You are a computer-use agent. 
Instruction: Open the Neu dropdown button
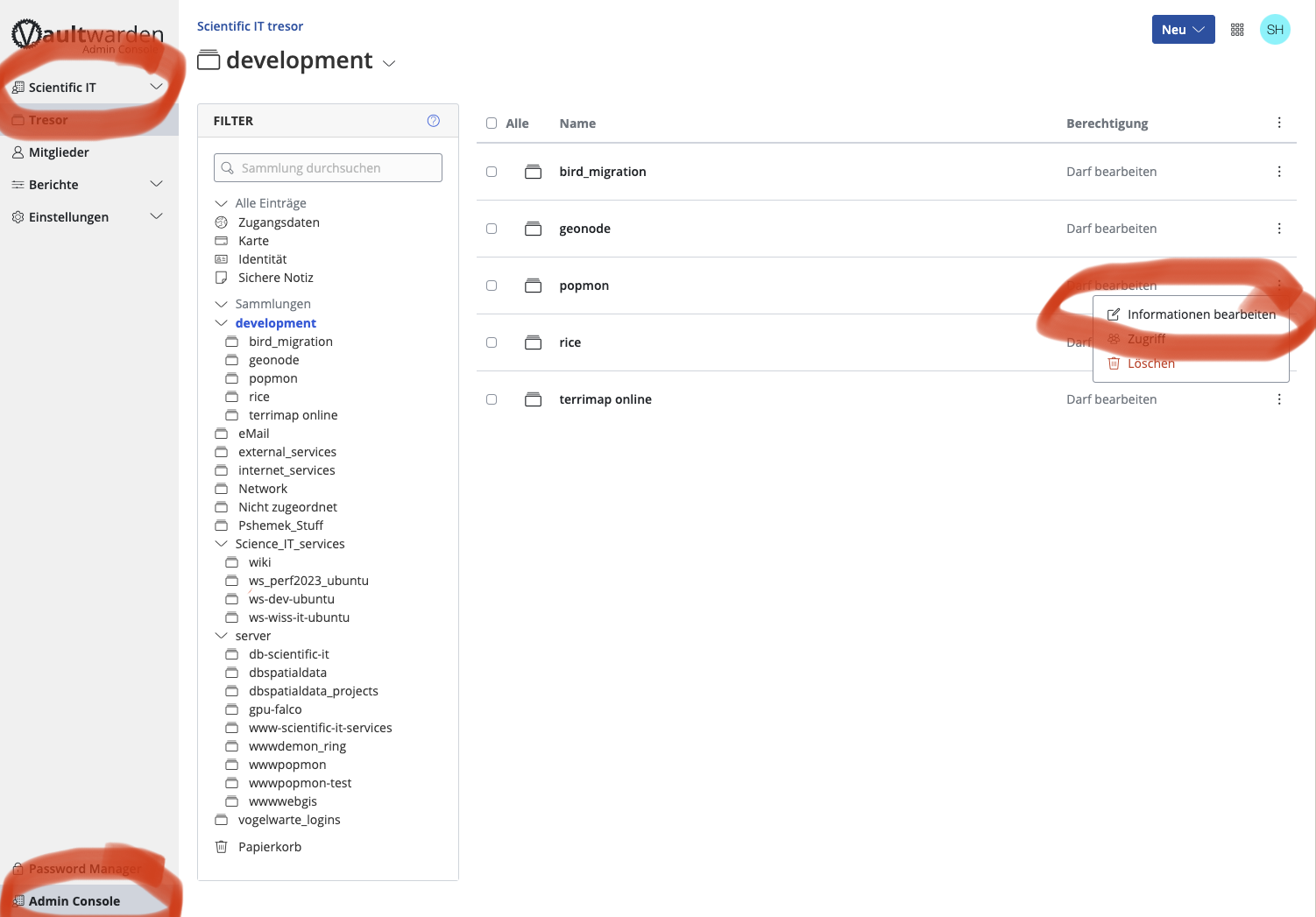[1183, 29]
